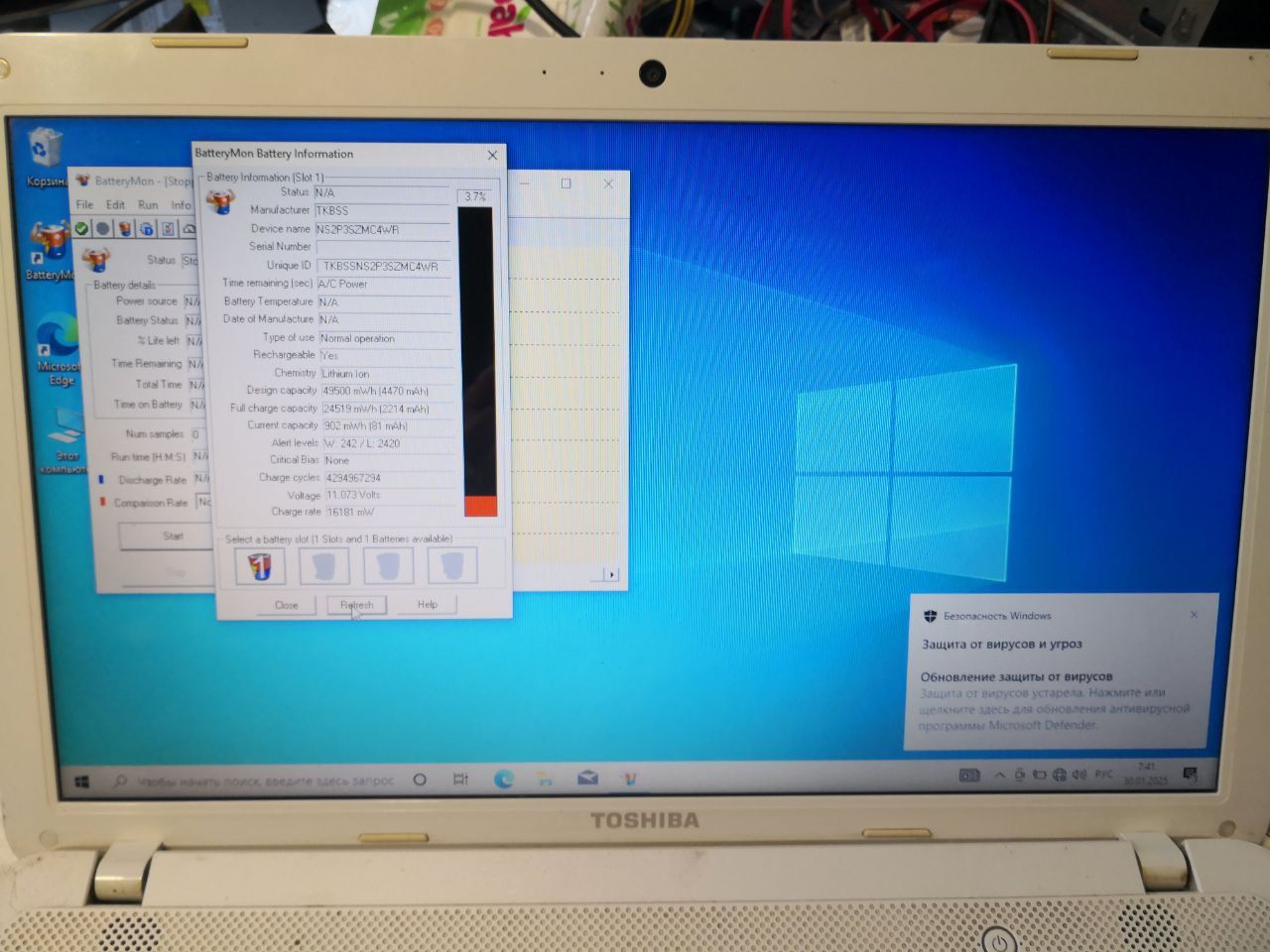This screenshot has height=952, width=1270.
Task: Click the log document toolbar icon in BatteryMon
Action: coord(169,228)
